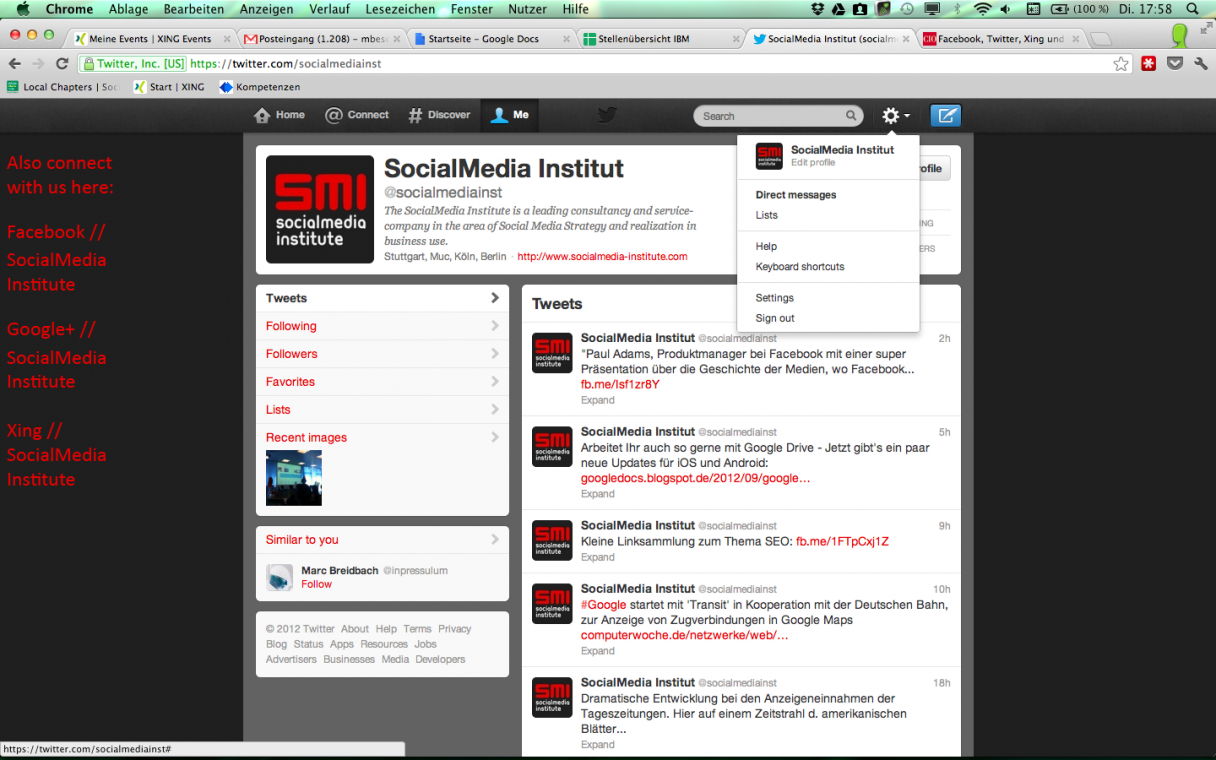
Task: Click the search magnifier icon
Action: (x=852, y=116)
